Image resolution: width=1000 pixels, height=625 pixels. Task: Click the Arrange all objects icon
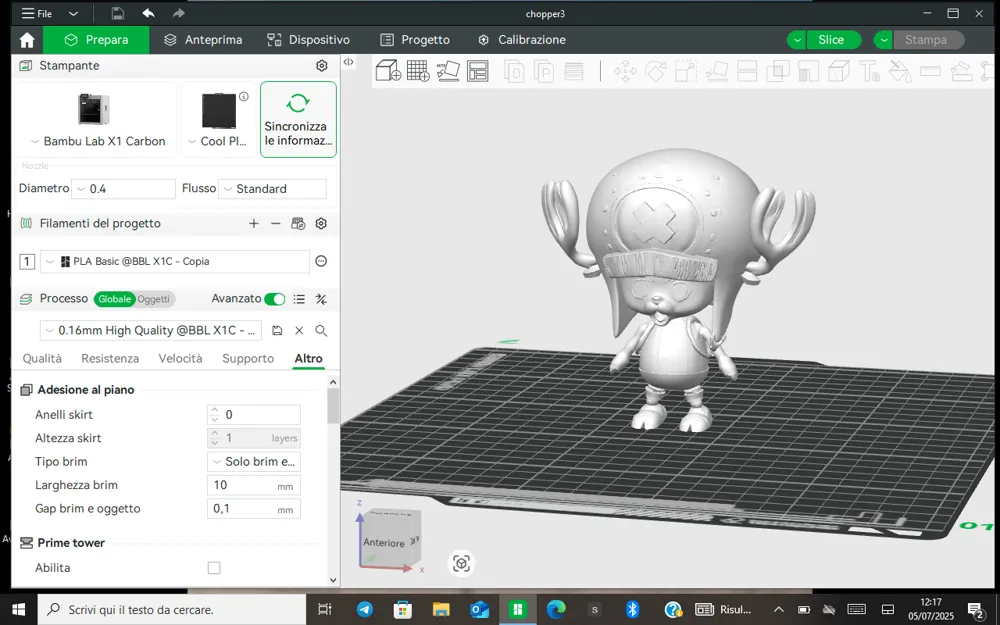[478, 71]
